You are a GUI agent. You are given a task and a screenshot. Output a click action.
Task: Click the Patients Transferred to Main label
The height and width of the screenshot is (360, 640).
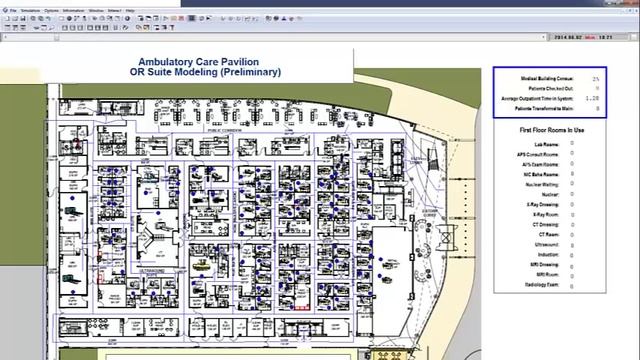[x=544, y=109]
